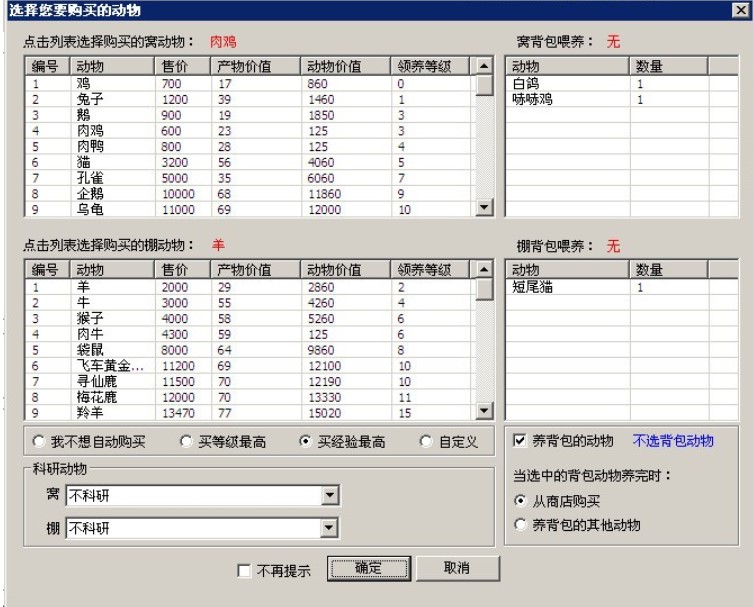753x607 pixels.
Task: Select 肉鸡 row in 窝动物 list
Action: tap(250, 131)
